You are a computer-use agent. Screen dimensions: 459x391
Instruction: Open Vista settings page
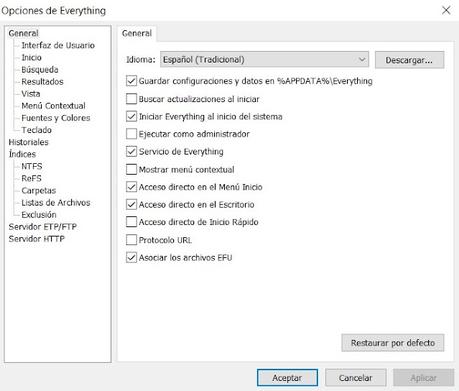pos(31,94)
